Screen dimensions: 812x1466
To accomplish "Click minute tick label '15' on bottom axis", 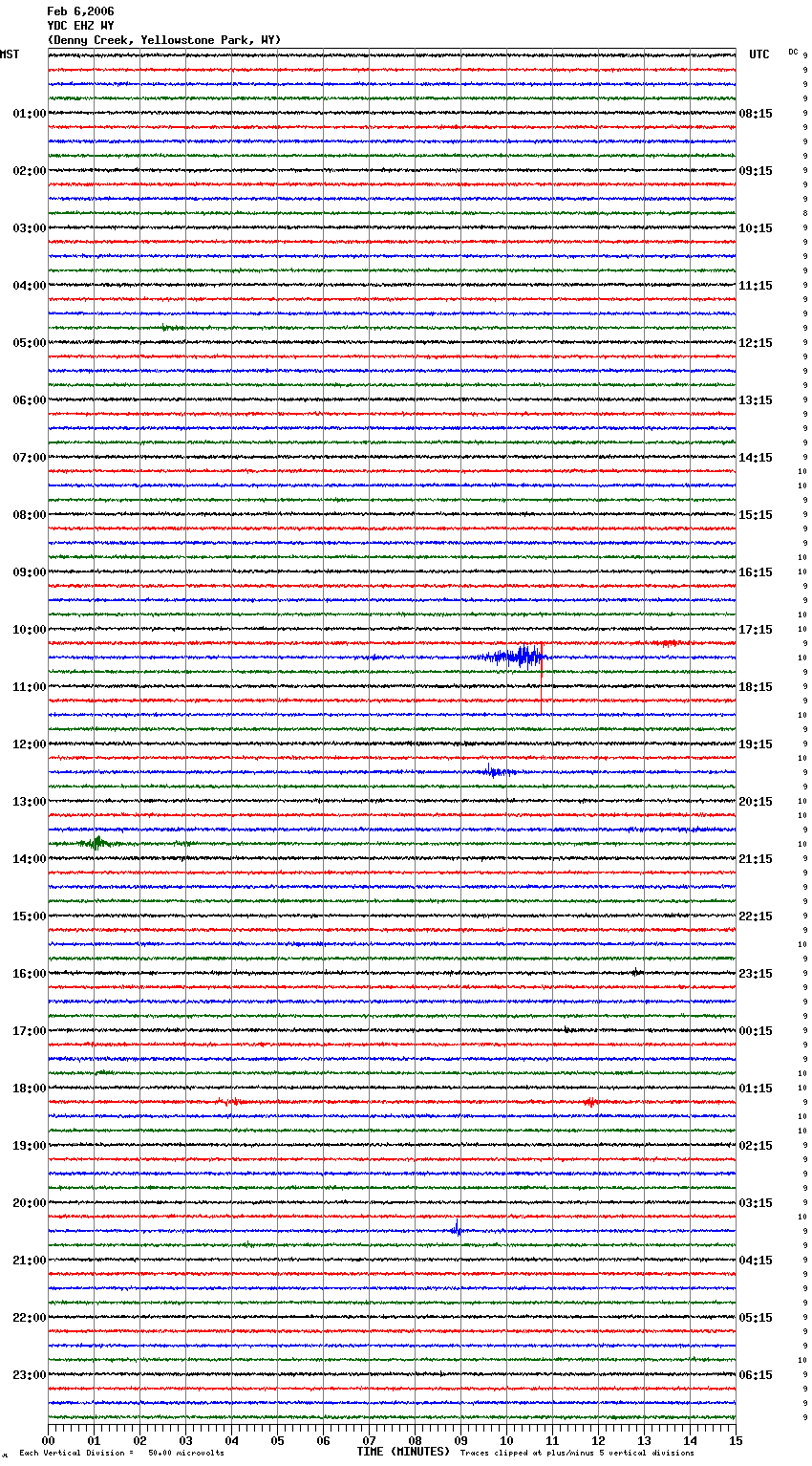I will (736, 1440).
